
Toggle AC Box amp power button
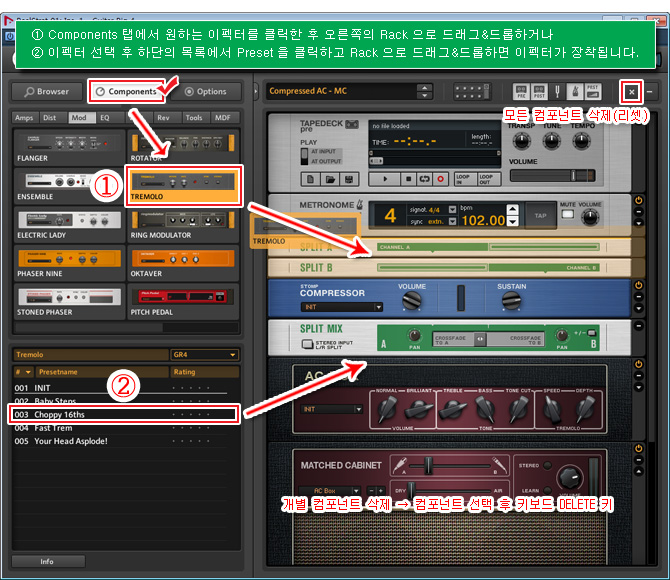coord(638,364)
